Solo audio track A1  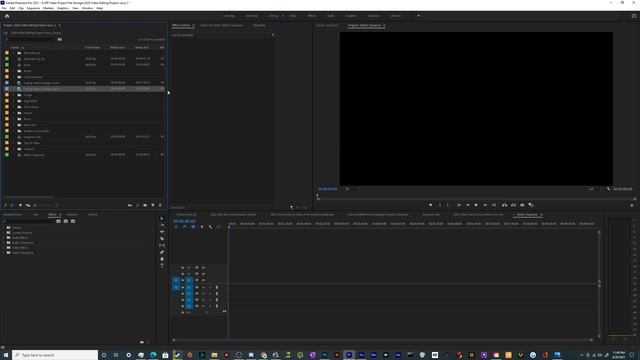(210, 287)
